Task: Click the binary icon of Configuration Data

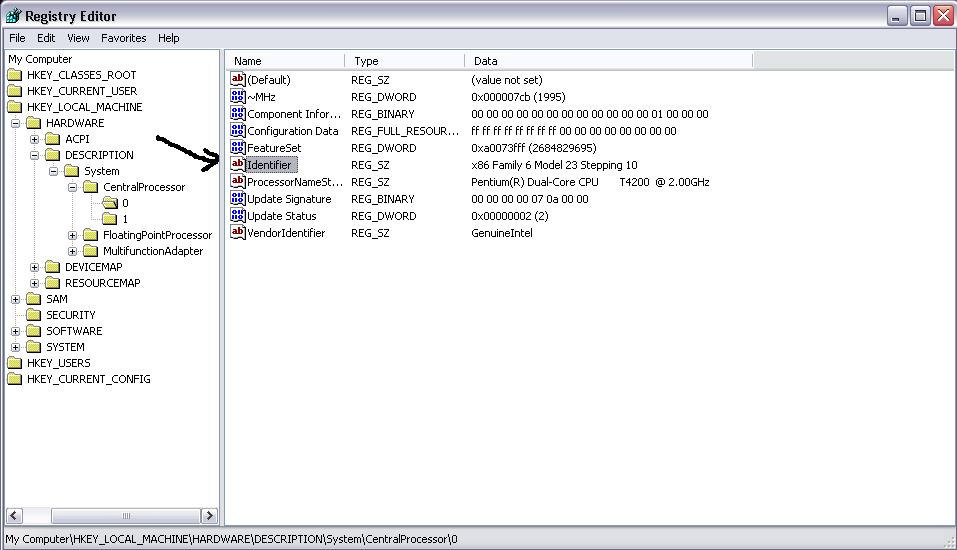Action: click(237, 130)
